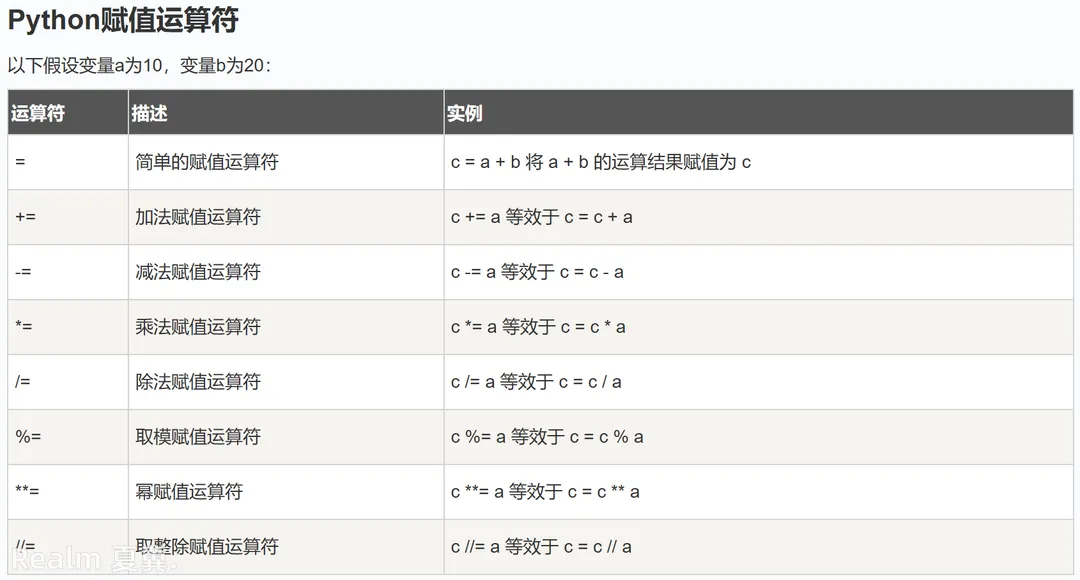
Task: Click the "简单的赋值运算符" description cell
Action: (207, 162)
